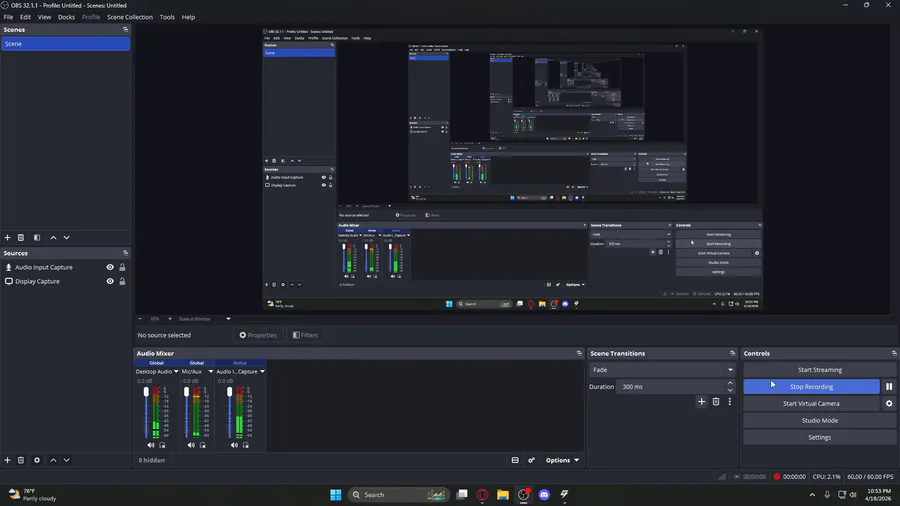This screenshot has width=900, height=506.
Task: Move source up in the Sources panel
Action: [x=53, y=460]
